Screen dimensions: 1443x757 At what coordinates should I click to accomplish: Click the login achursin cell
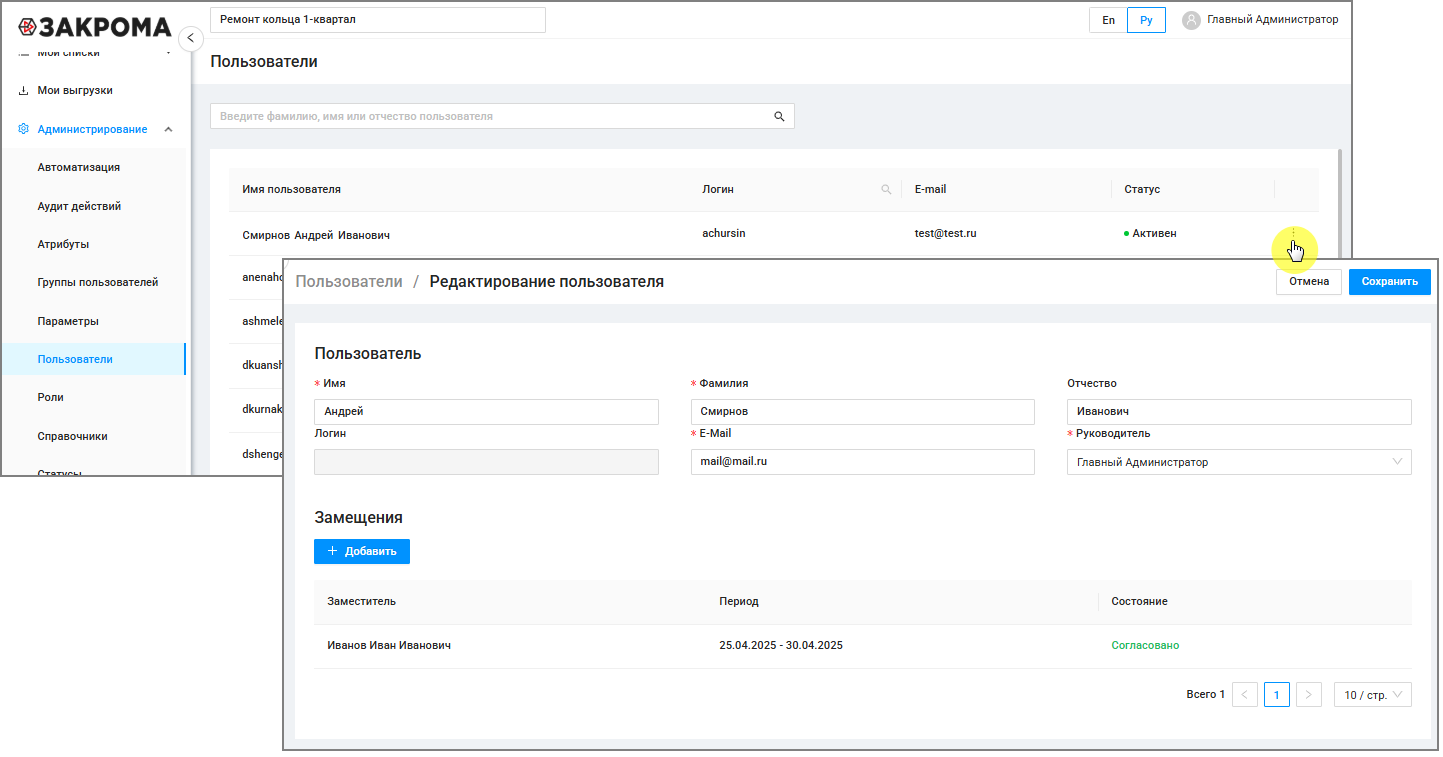pos(724,233)
